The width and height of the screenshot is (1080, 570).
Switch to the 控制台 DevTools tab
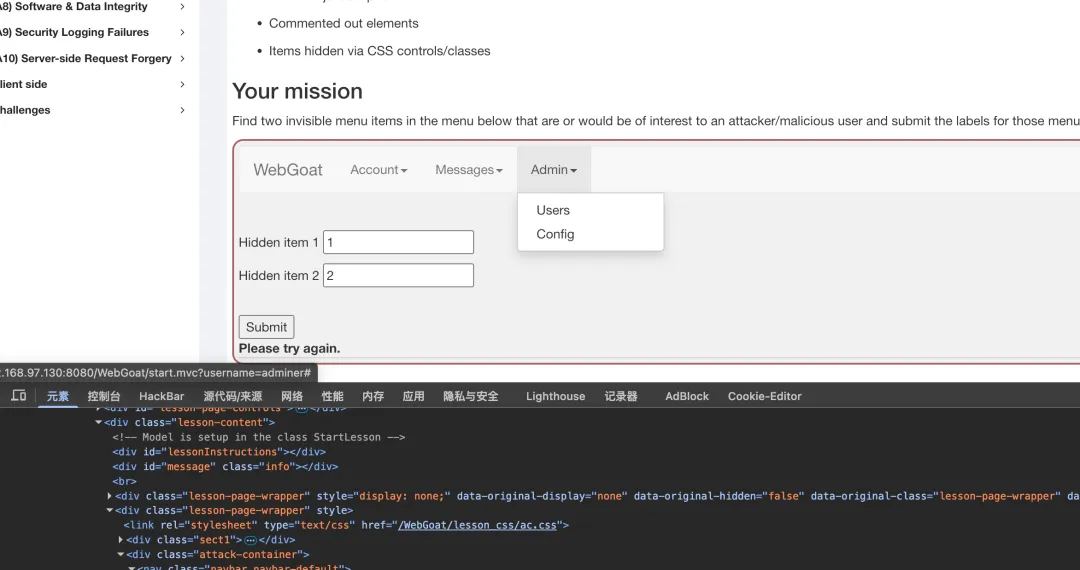[104, 396]
